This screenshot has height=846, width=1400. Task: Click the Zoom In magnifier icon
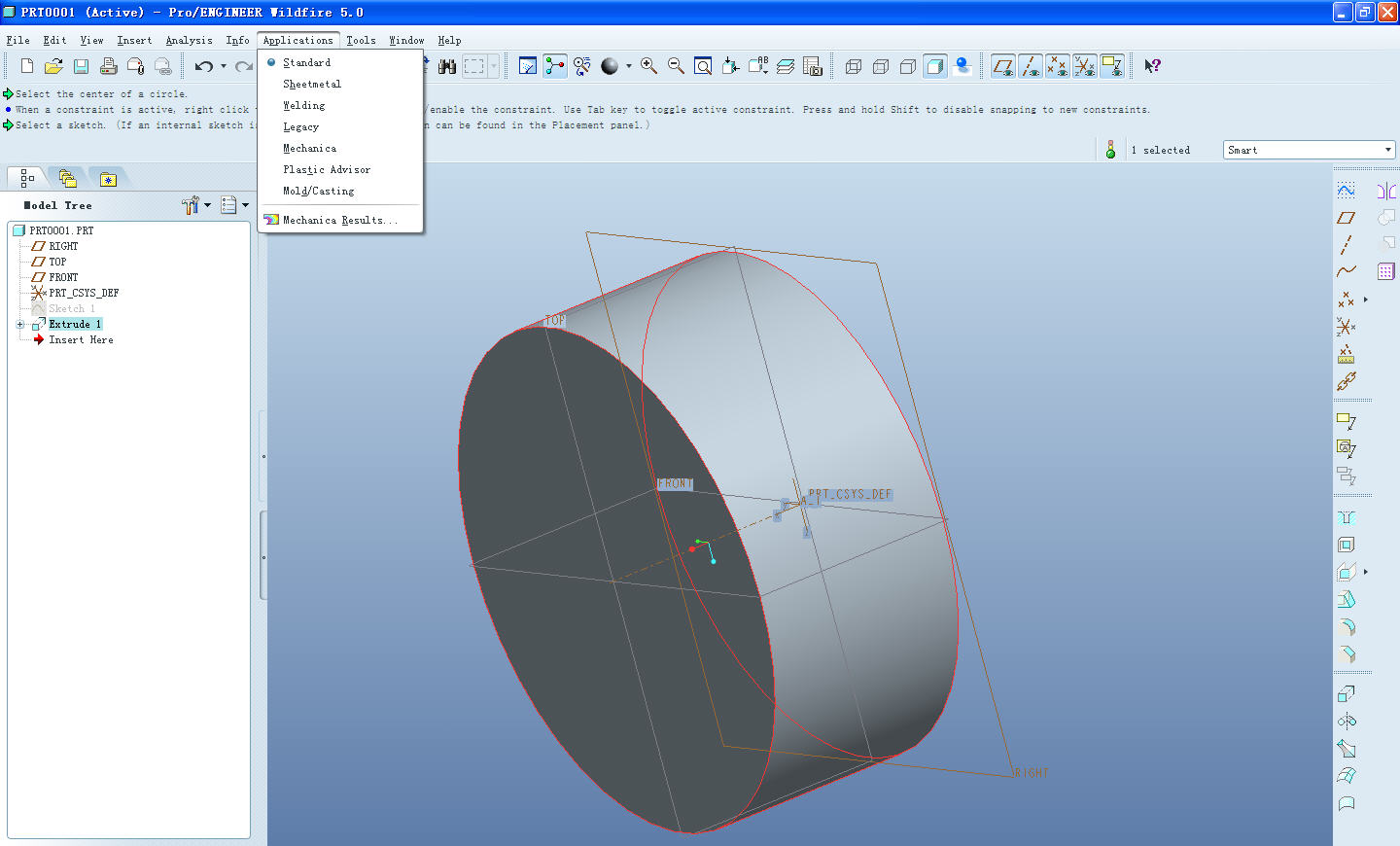(648, 66)
